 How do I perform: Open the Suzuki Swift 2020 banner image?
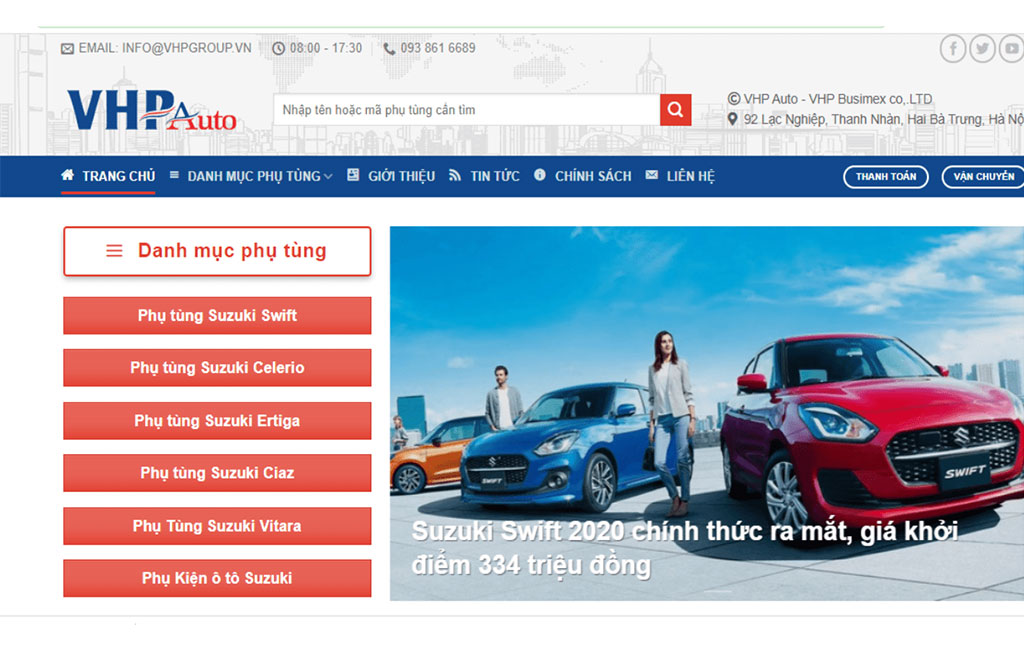pyautogui.click(x=707, y=414)
